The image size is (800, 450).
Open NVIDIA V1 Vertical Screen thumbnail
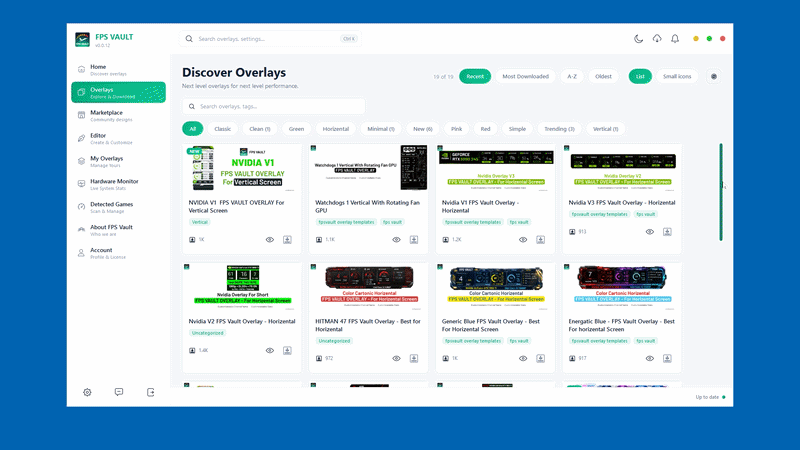point(242,169)
